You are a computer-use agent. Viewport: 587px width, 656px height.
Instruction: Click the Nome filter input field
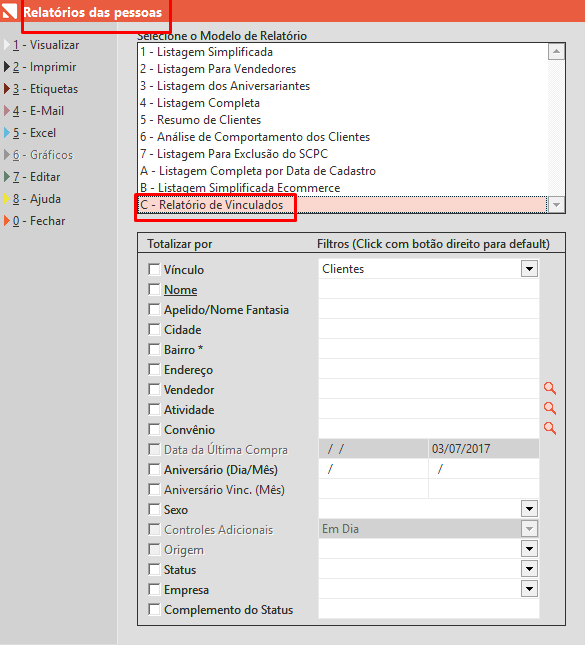coord(429,289)
